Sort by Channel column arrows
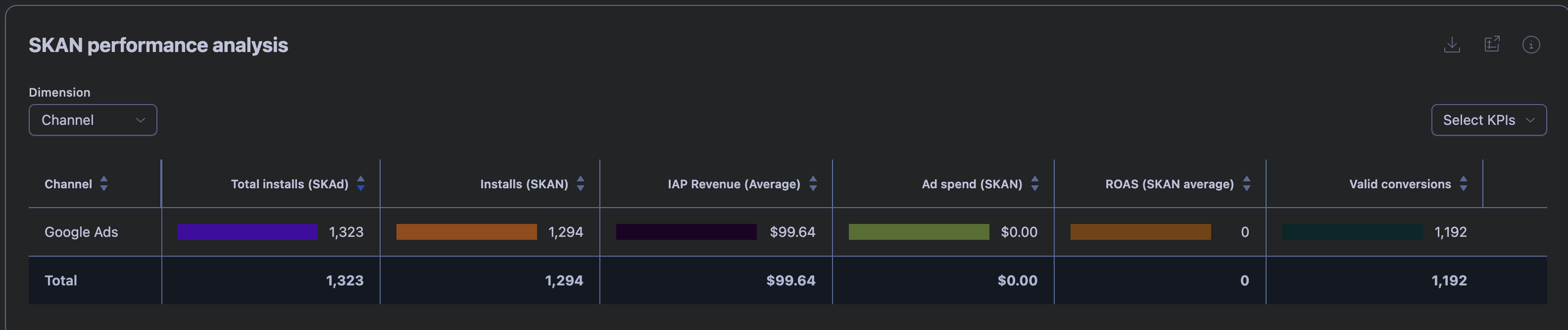This screenshot has height=330, width=1568. point(104,184)
